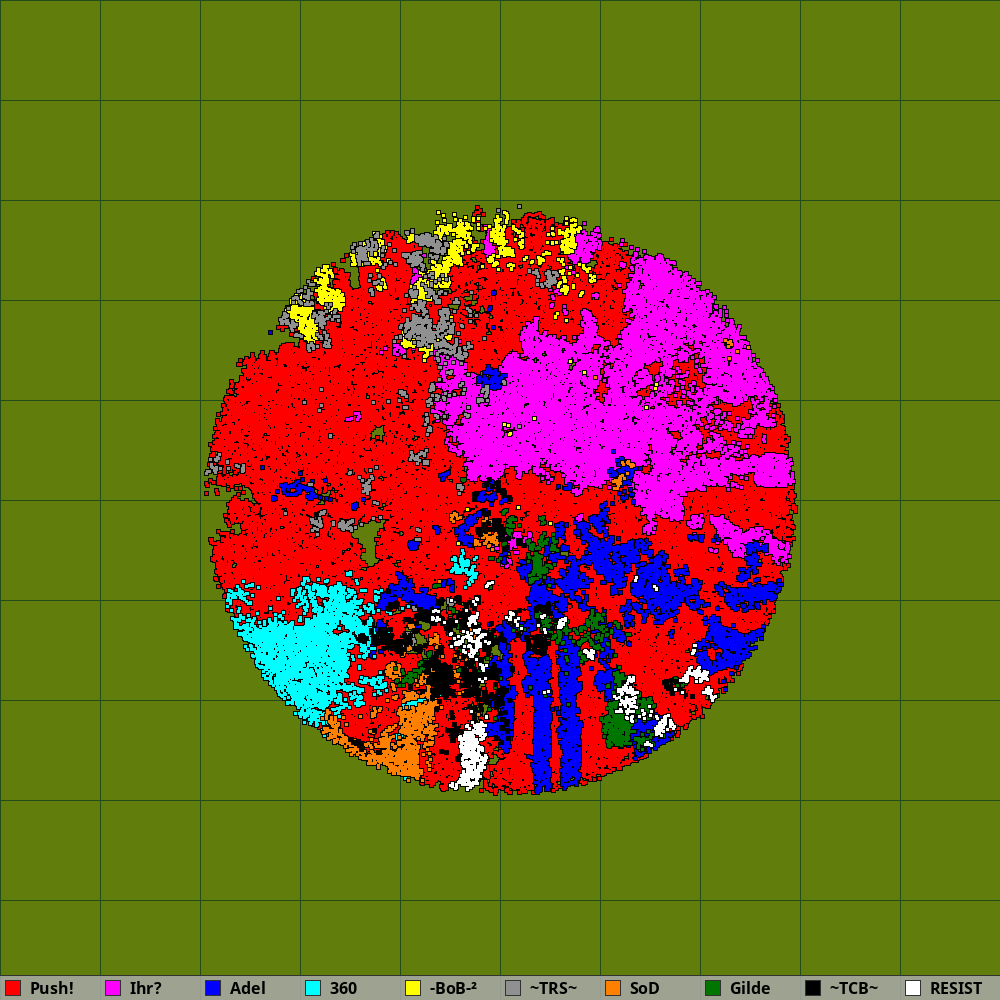The image size is (1000, 1000).
Task: Click the white RESIST legend swatch
Action: (x=913, y=988)
